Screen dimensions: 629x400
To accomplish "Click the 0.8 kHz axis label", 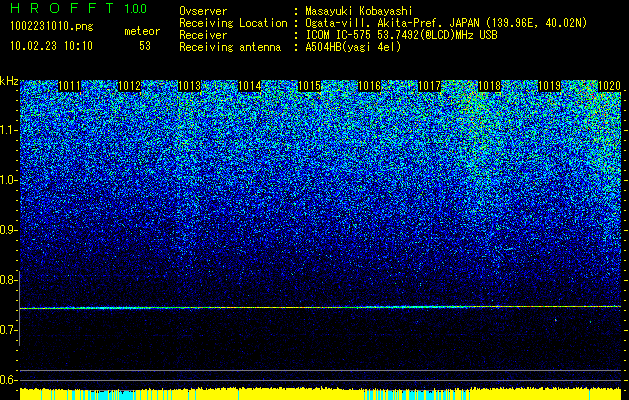I will pyautogui.click(x=7, y=280).
